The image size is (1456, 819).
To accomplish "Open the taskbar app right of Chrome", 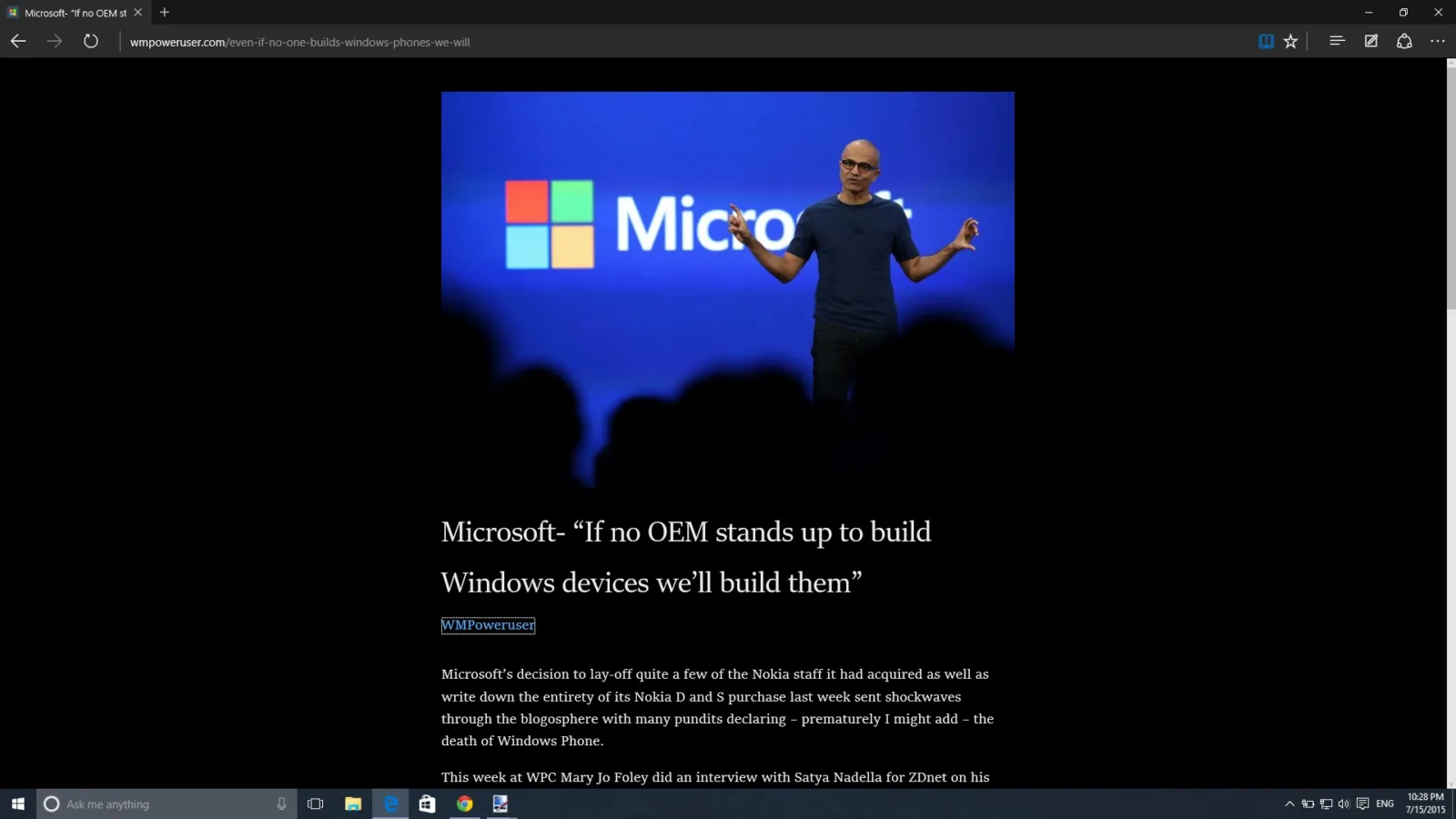I will (x=501, y=804).
